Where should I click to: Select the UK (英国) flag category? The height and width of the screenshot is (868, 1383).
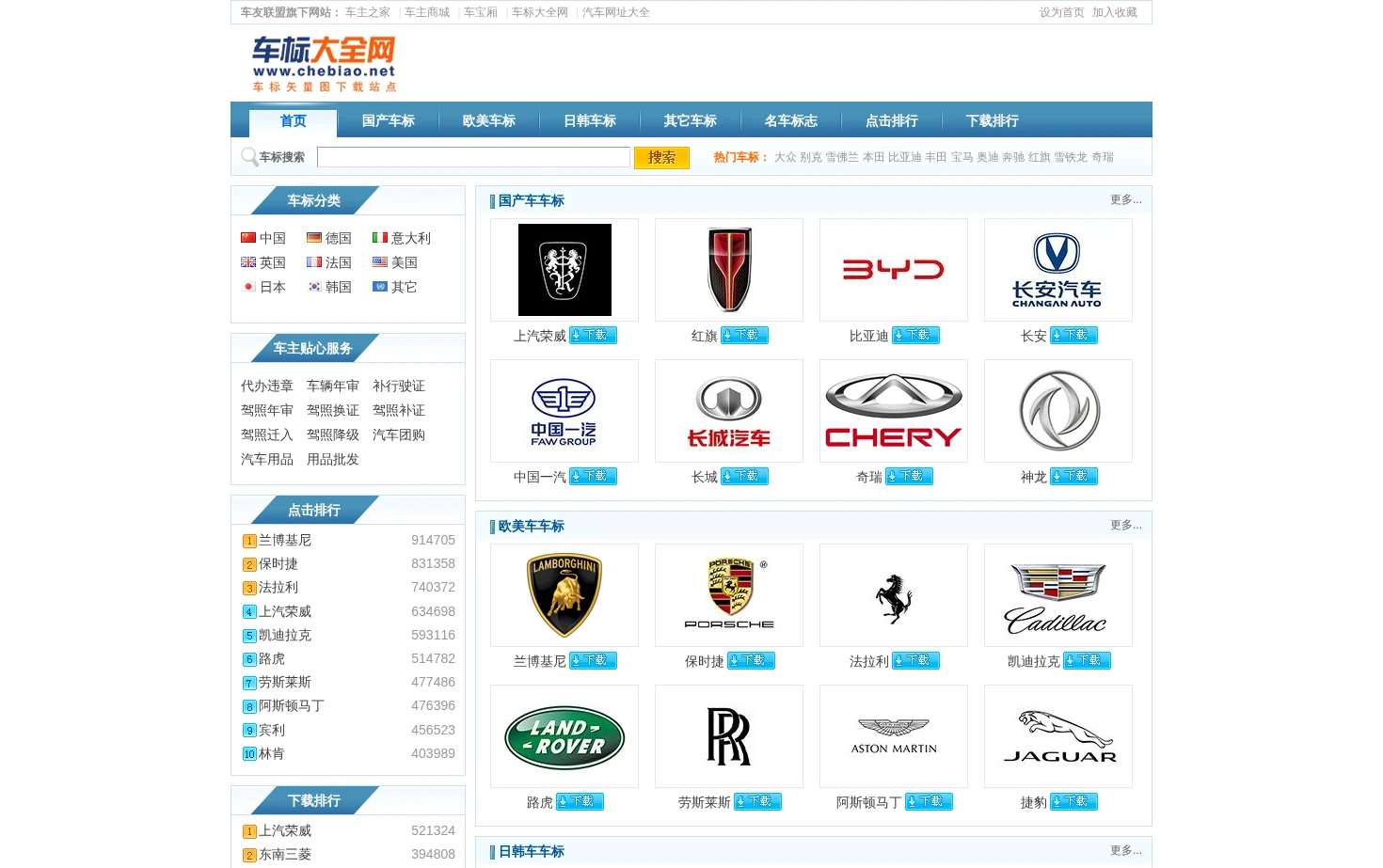click(x=263, y=262)
